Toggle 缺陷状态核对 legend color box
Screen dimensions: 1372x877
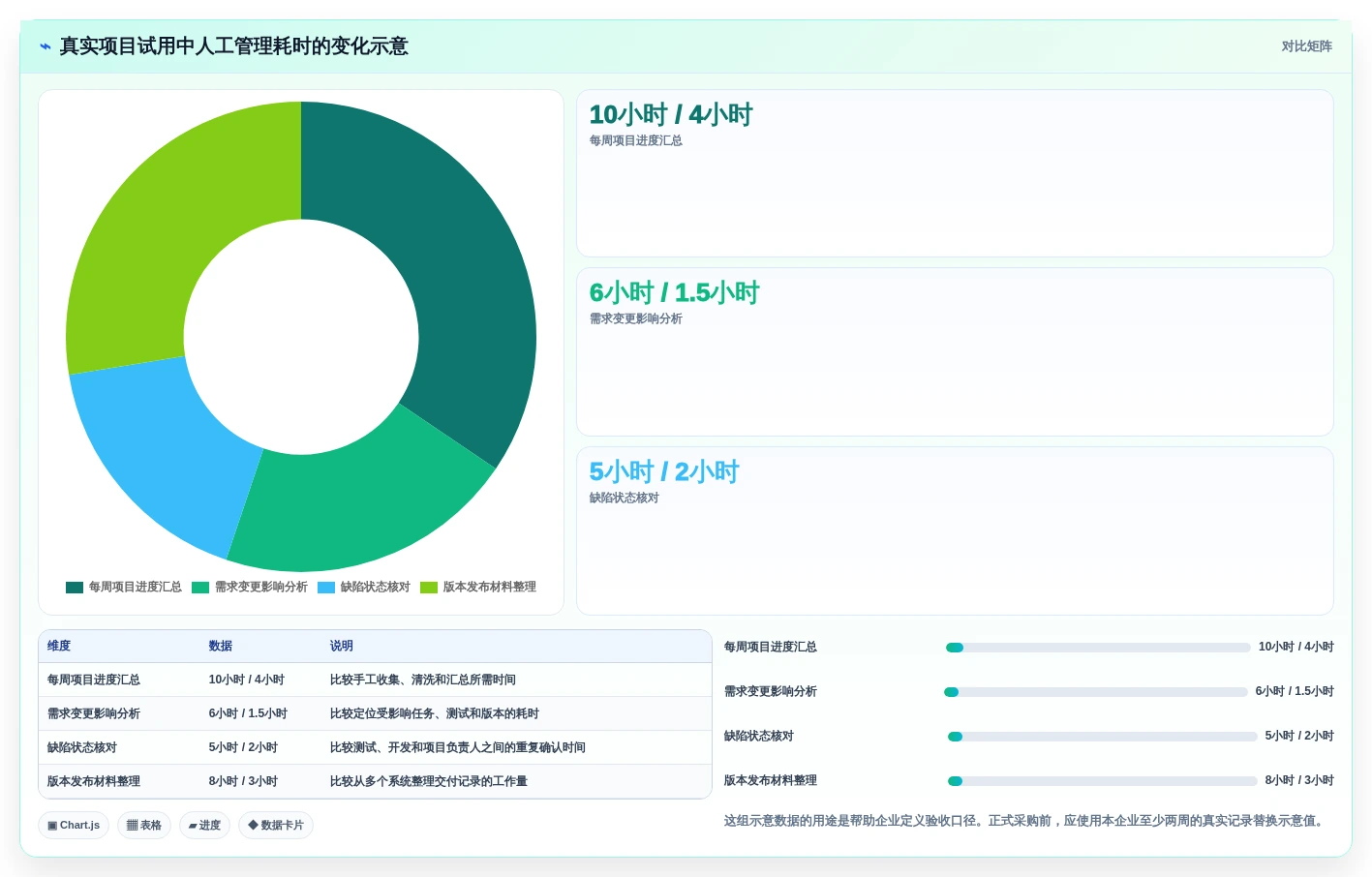pos(326,588)
